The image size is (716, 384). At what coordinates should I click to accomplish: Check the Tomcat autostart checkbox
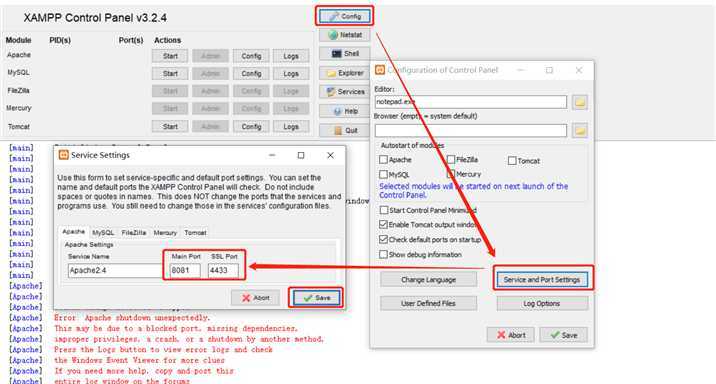click(512, 161)
